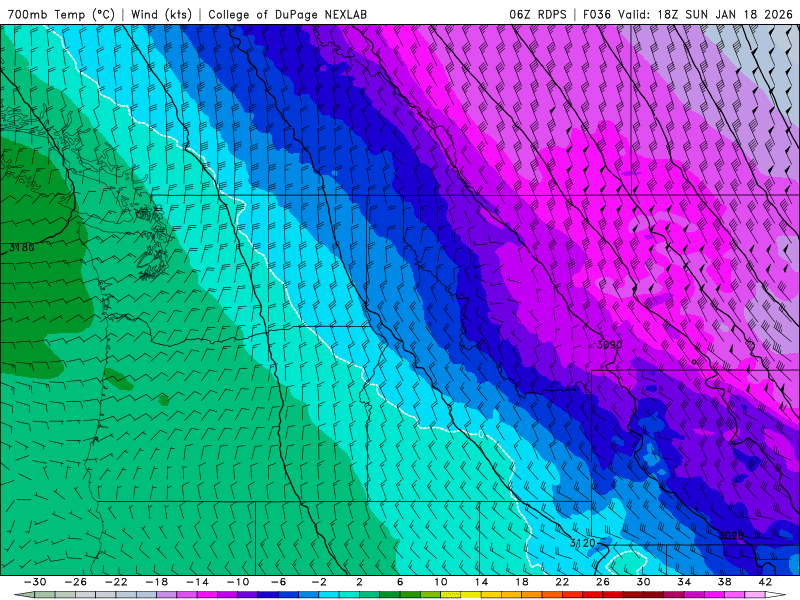Click the right white arrow end of colorbar
Viewport: 800px width, 600px height.
click(776, 595)
